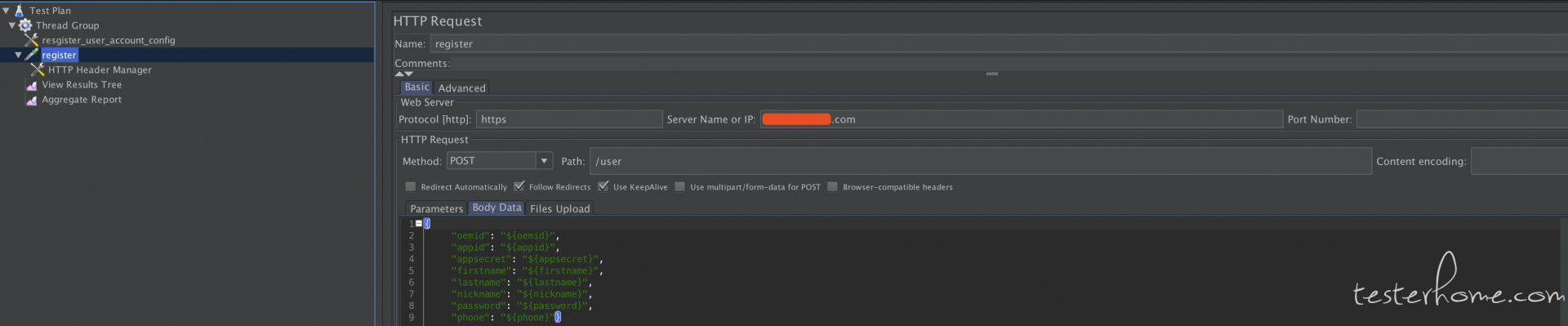Image resolution: width=1568 pixels, height=326 pixels.
Task: Switch to the Advanced tab
Action: tap(461, 87)
